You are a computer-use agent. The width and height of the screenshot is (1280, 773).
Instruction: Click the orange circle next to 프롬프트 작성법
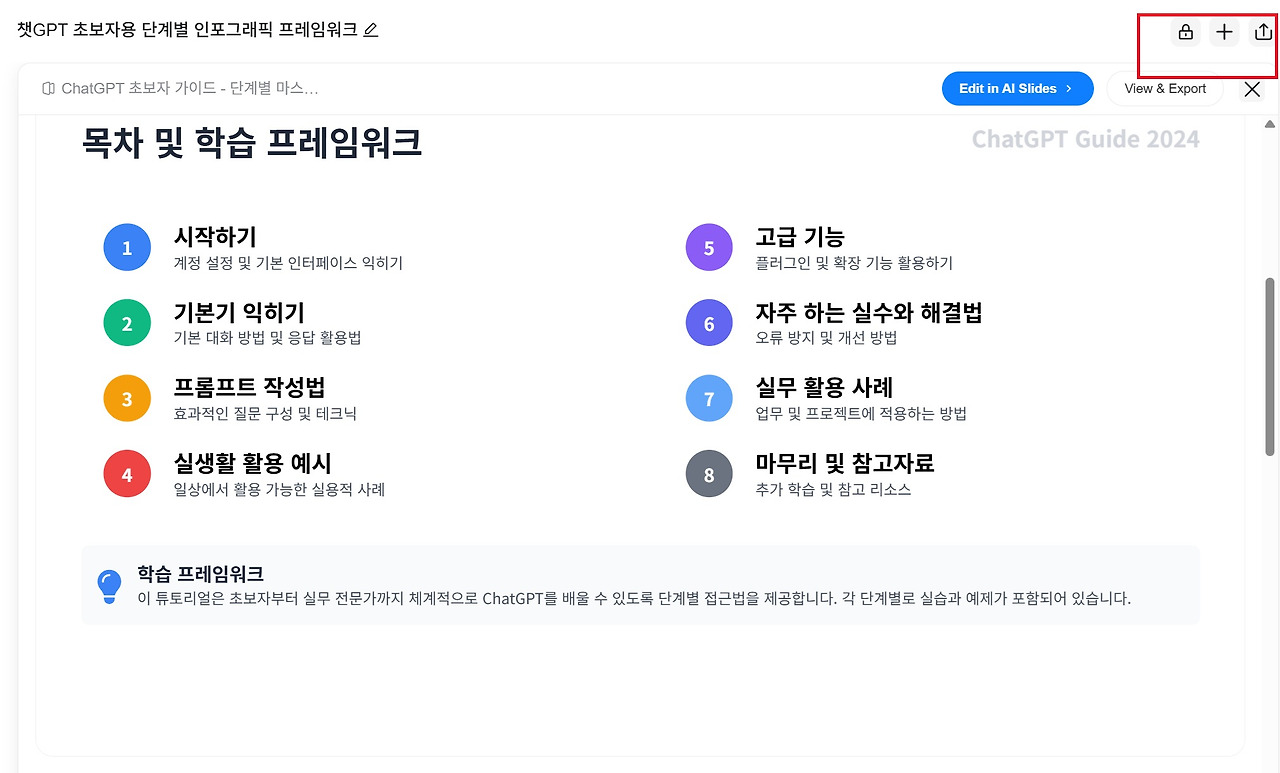tap(127, 398)
